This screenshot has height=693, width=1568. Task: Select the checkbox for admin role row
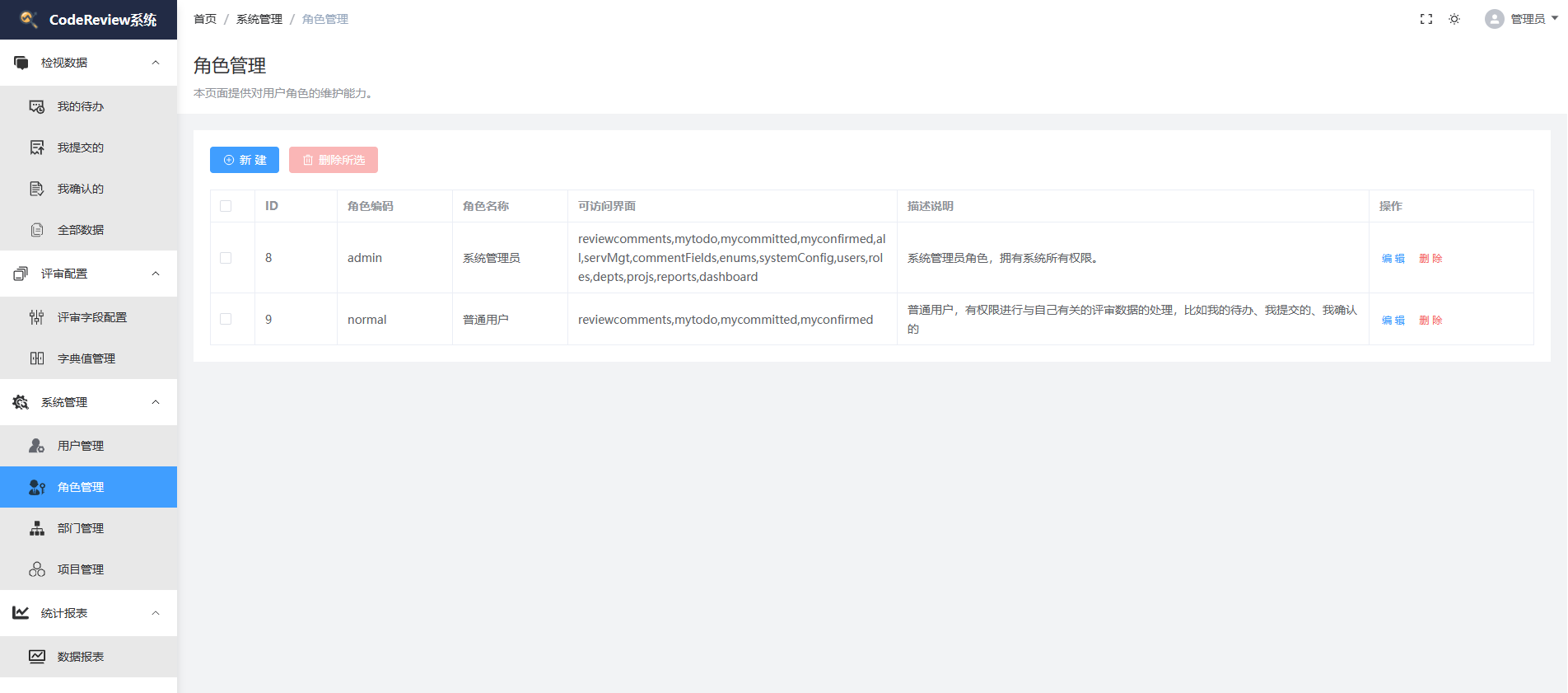coord(226,258)
